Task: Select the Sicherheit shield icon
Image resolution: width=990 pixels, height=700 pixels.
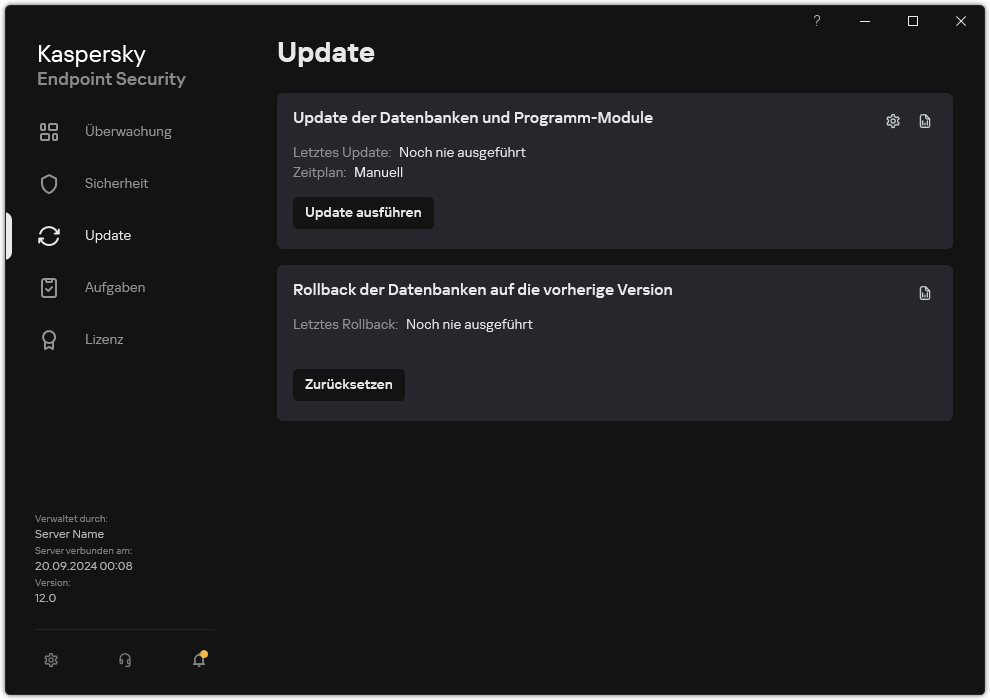Action: [48, 183]
